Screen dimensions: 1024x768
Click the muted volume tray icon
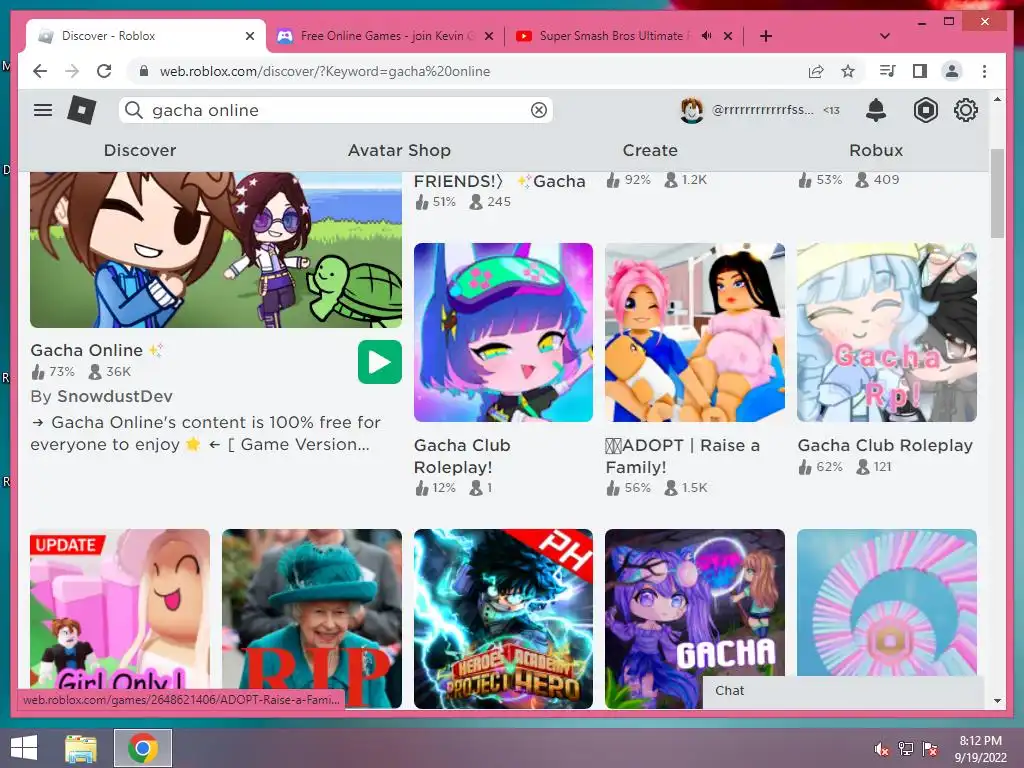882,749
